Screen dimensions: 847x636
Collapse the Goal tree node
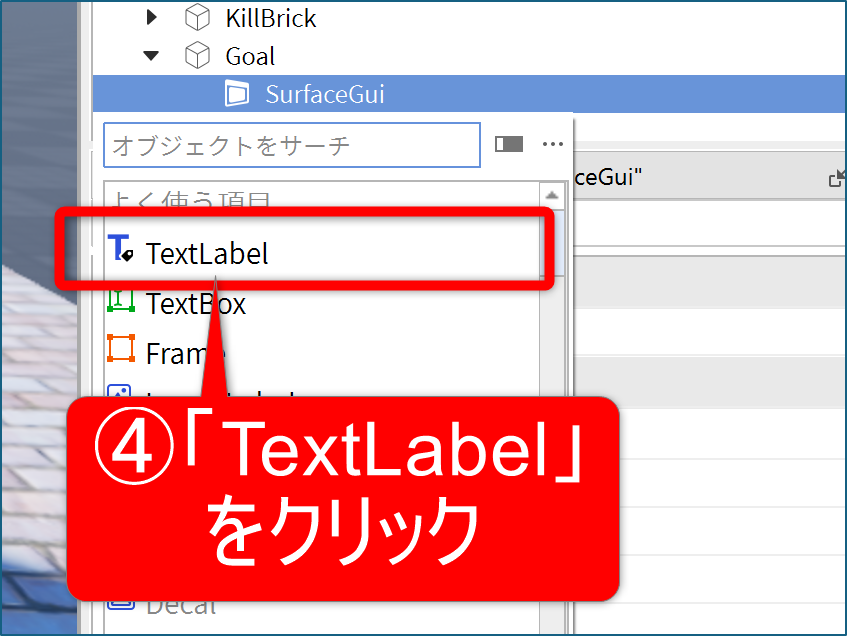click(x=151, y=56)
